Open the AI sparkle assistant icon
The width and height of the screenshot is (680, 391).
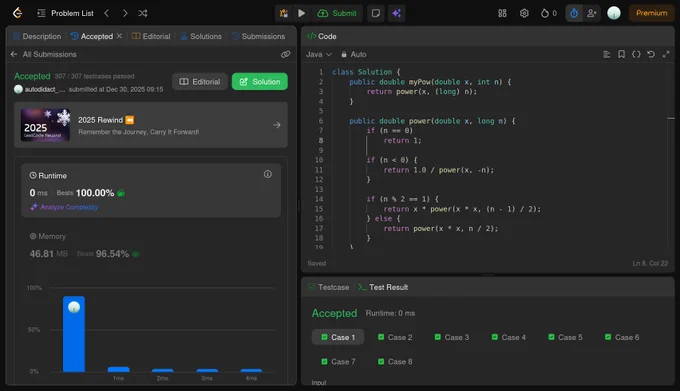point(396,13)
